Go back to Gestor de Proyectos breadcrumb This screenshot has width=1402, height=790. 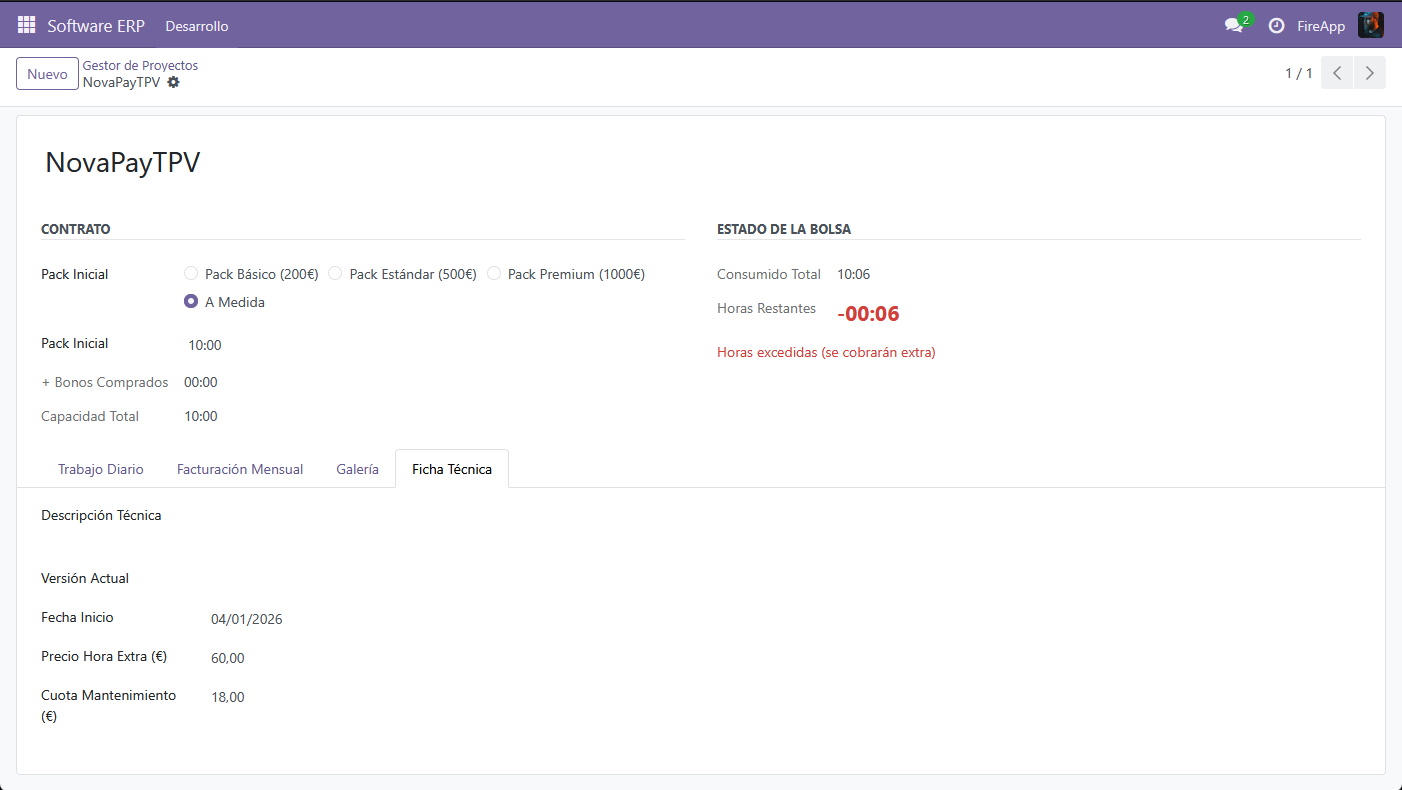click(x=140, y=65)
